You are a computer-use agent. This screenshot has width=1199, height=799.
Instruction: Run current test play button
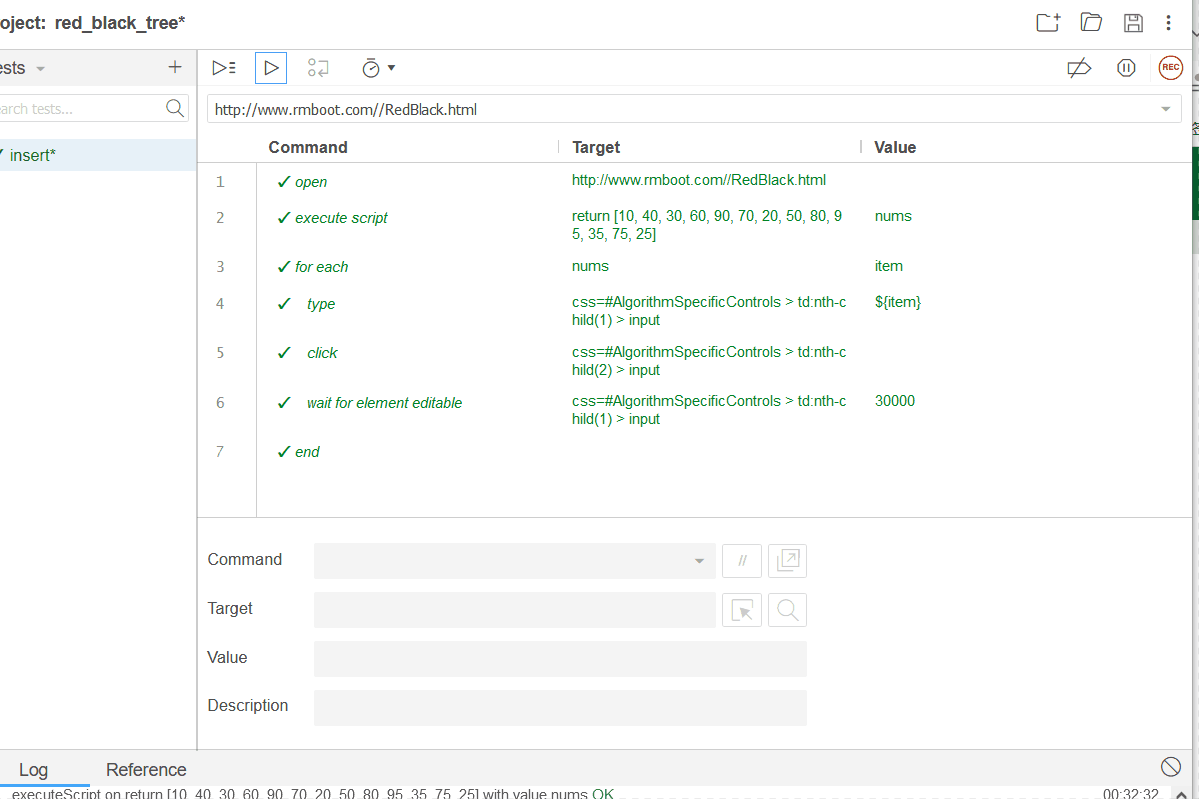click(271, 68)
